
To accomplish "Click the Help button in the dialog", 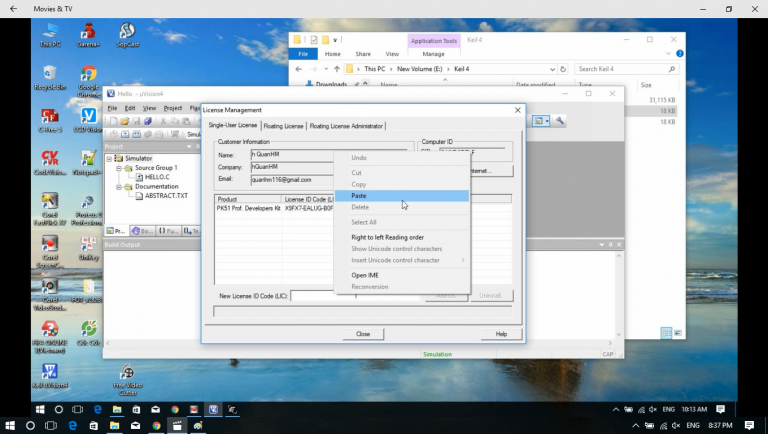I will point(501,334).
